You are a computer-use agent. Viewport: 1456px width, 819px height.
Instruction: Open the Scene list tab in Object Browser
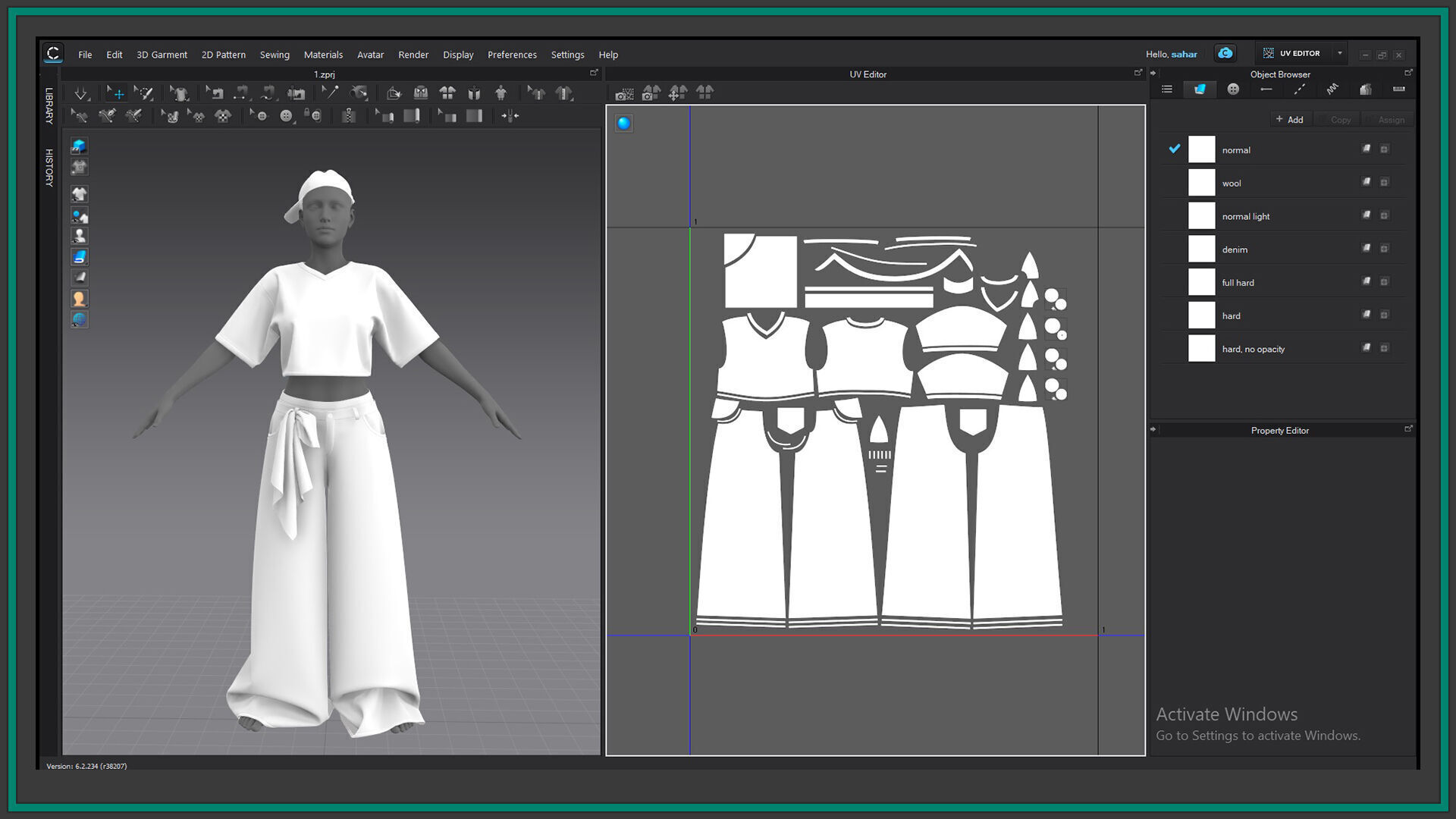click(x=1167, y=89)
